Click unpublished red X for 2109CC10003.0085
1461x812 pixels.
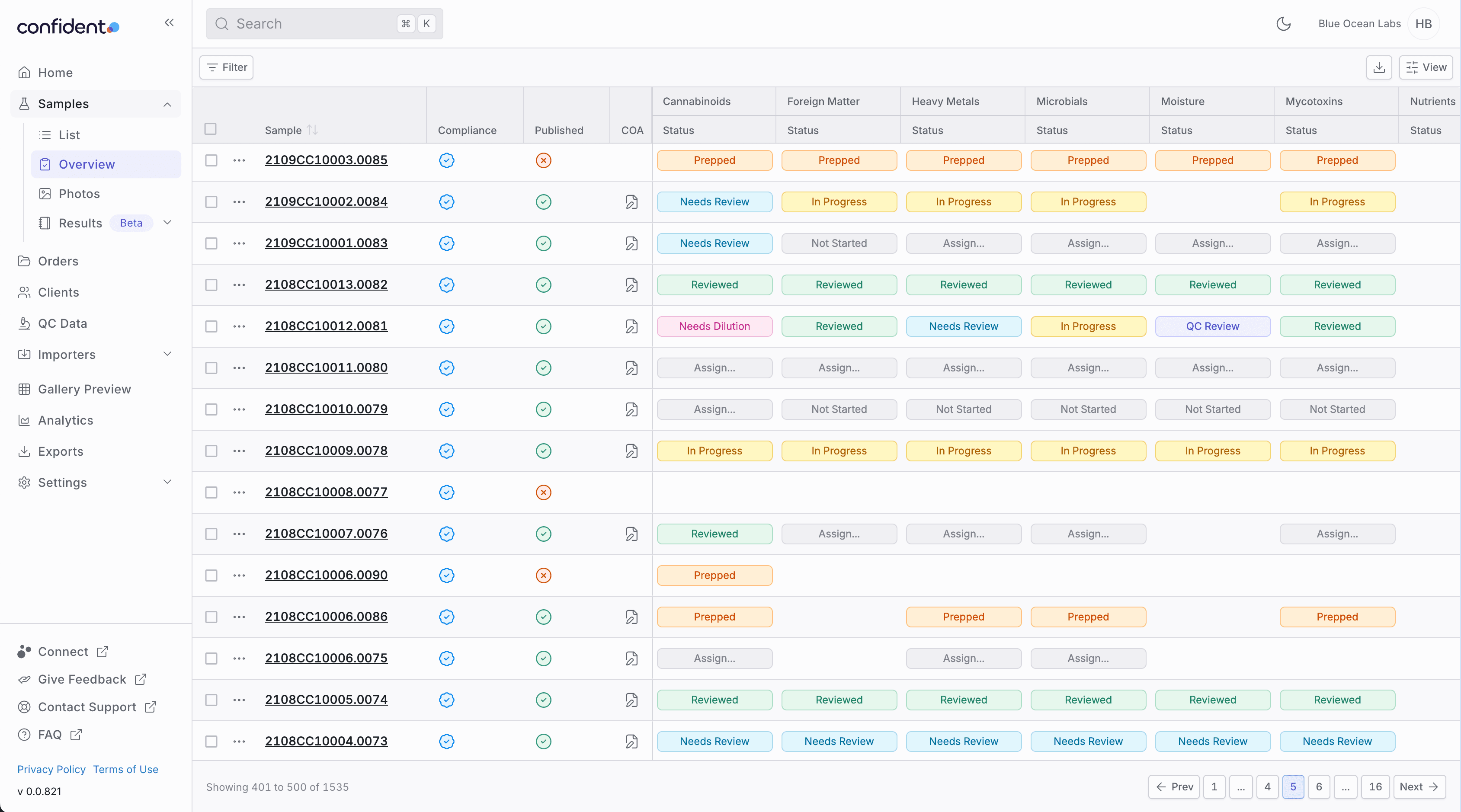(543, 160)
